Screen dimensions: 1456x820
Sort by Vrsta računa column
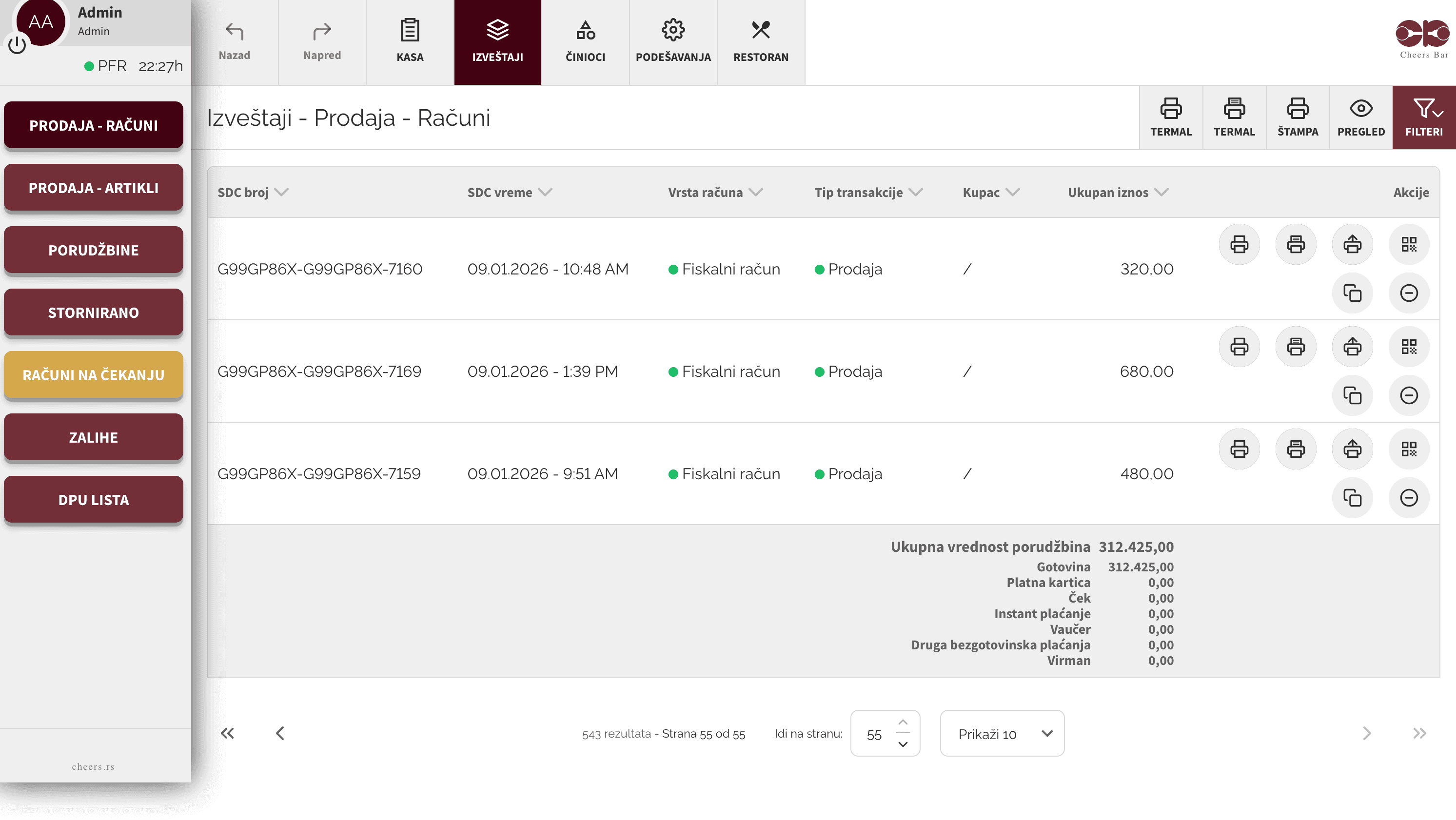pyautogui.click(x=715, y=192)
